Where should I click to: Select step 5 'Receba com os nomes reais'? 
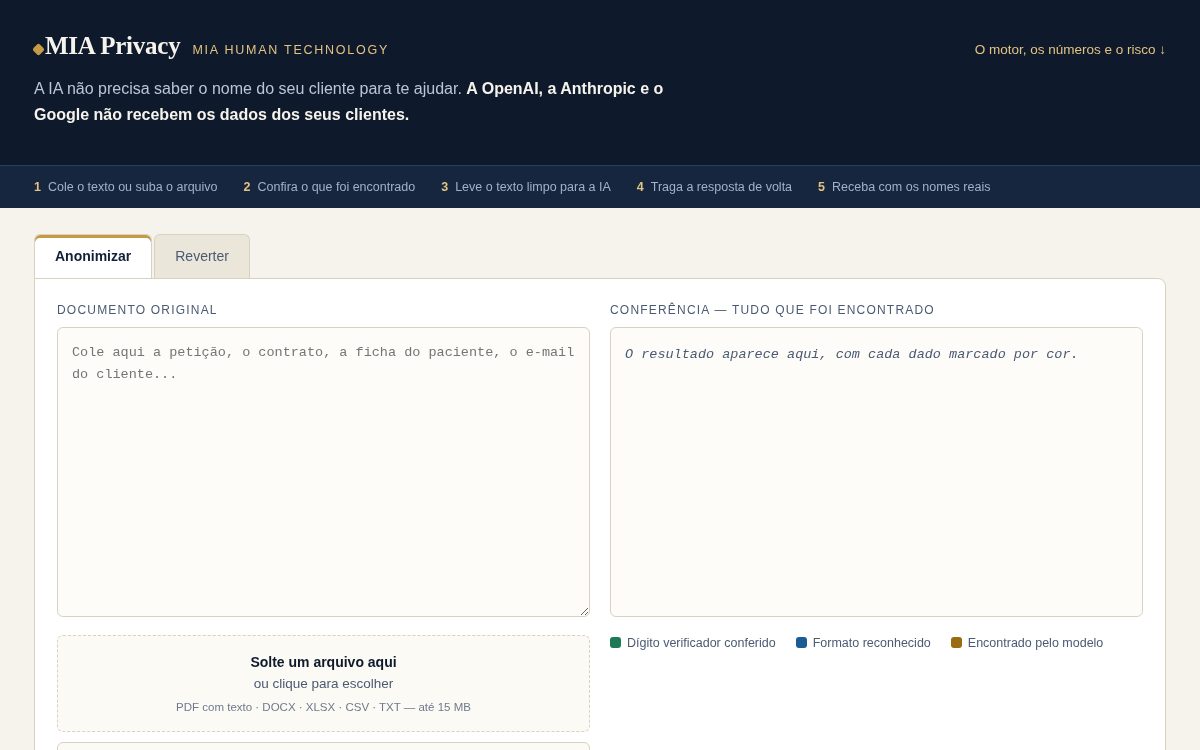click(904, 187)
